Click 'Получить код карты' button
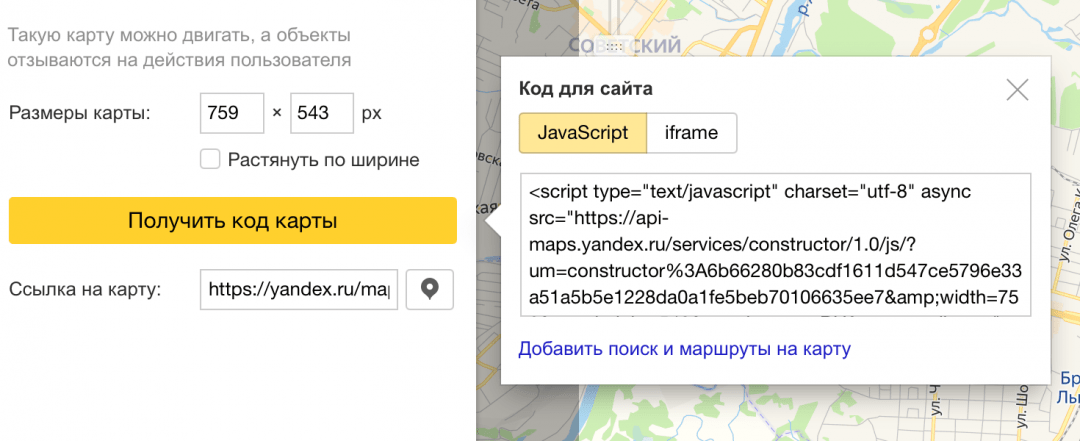 point(233,220)
